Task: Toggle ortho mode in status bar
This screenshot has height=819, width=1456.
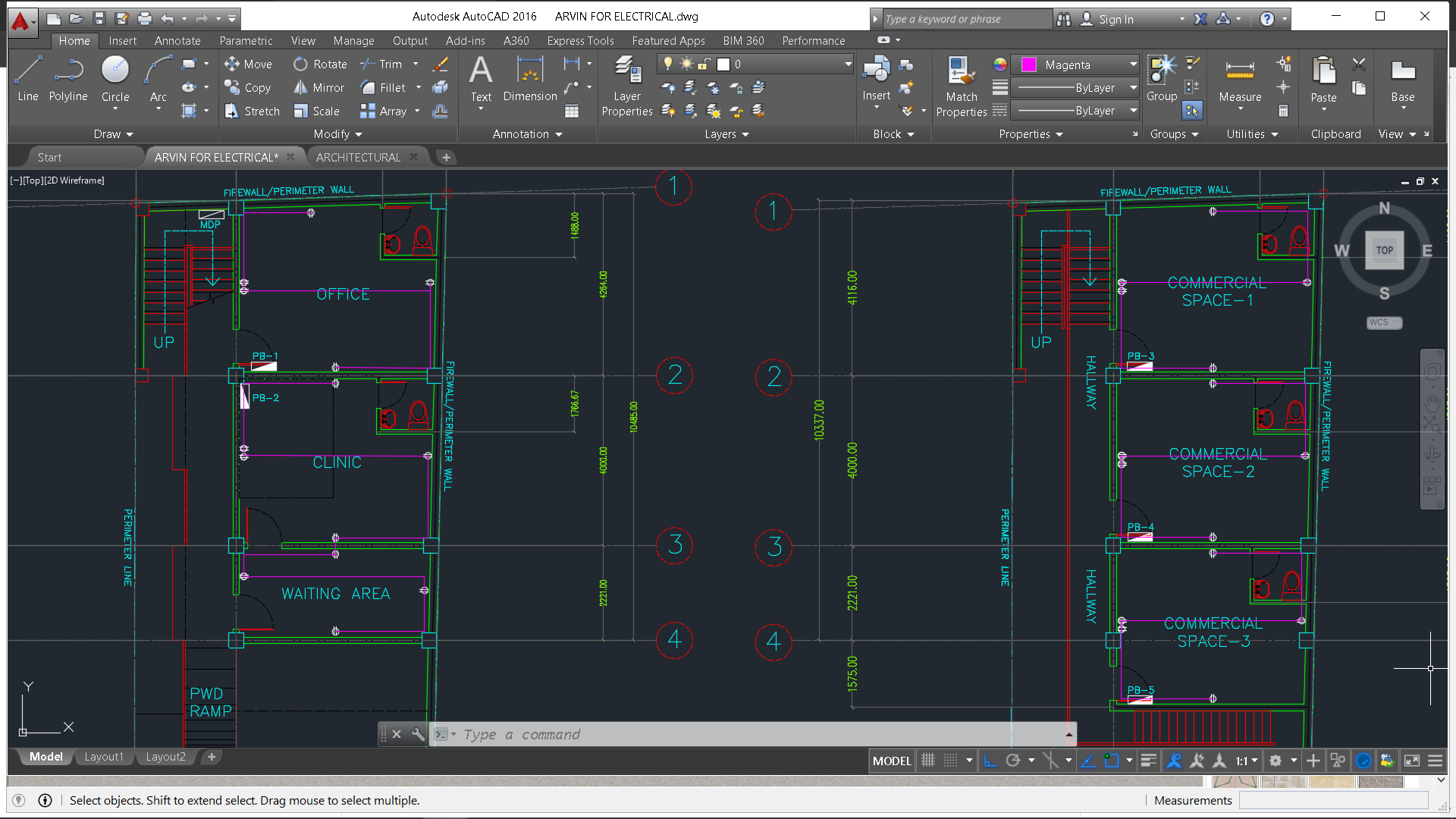Action: tap(990, 761)
